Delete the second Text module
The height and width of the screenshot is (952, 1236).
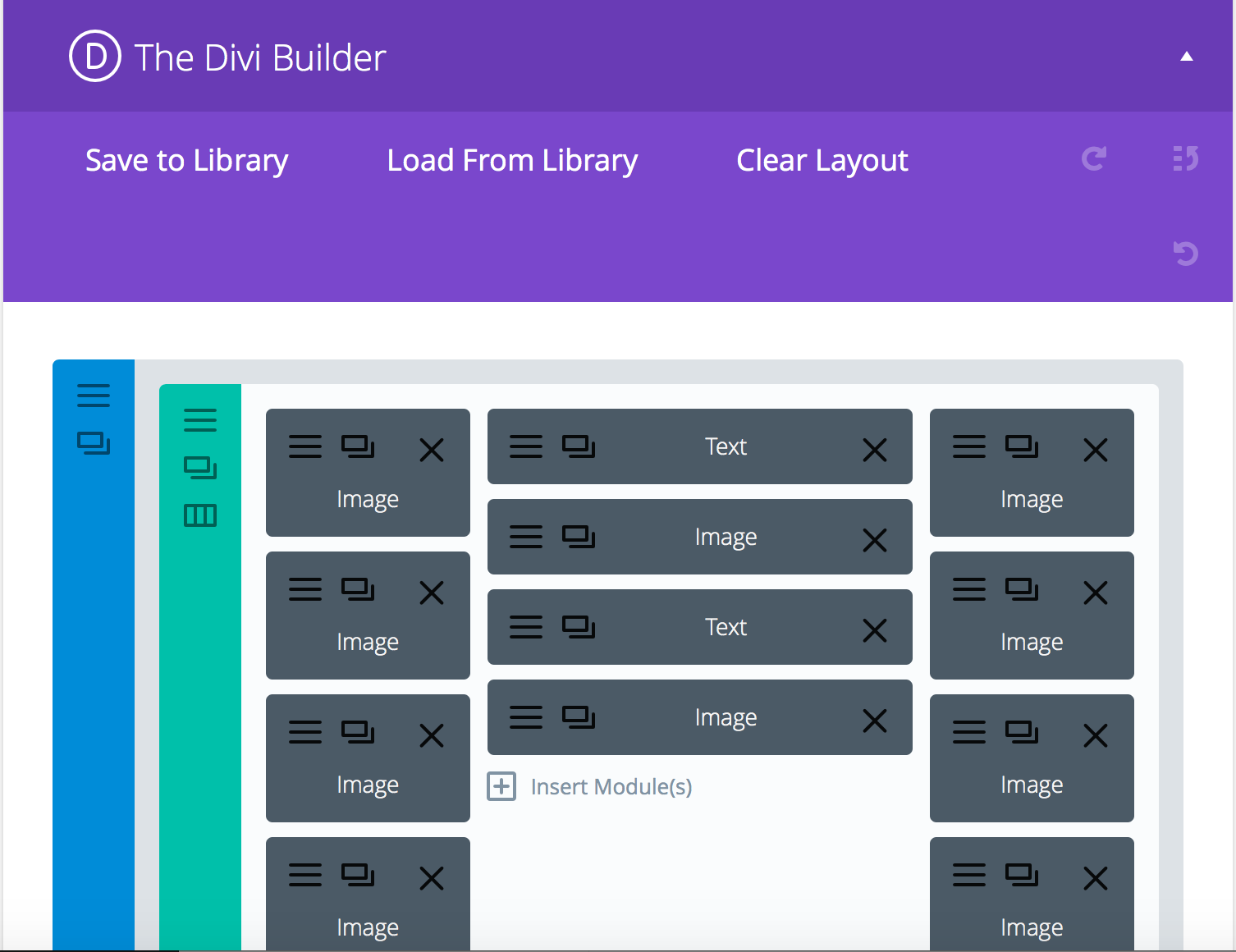pos(875,630)
